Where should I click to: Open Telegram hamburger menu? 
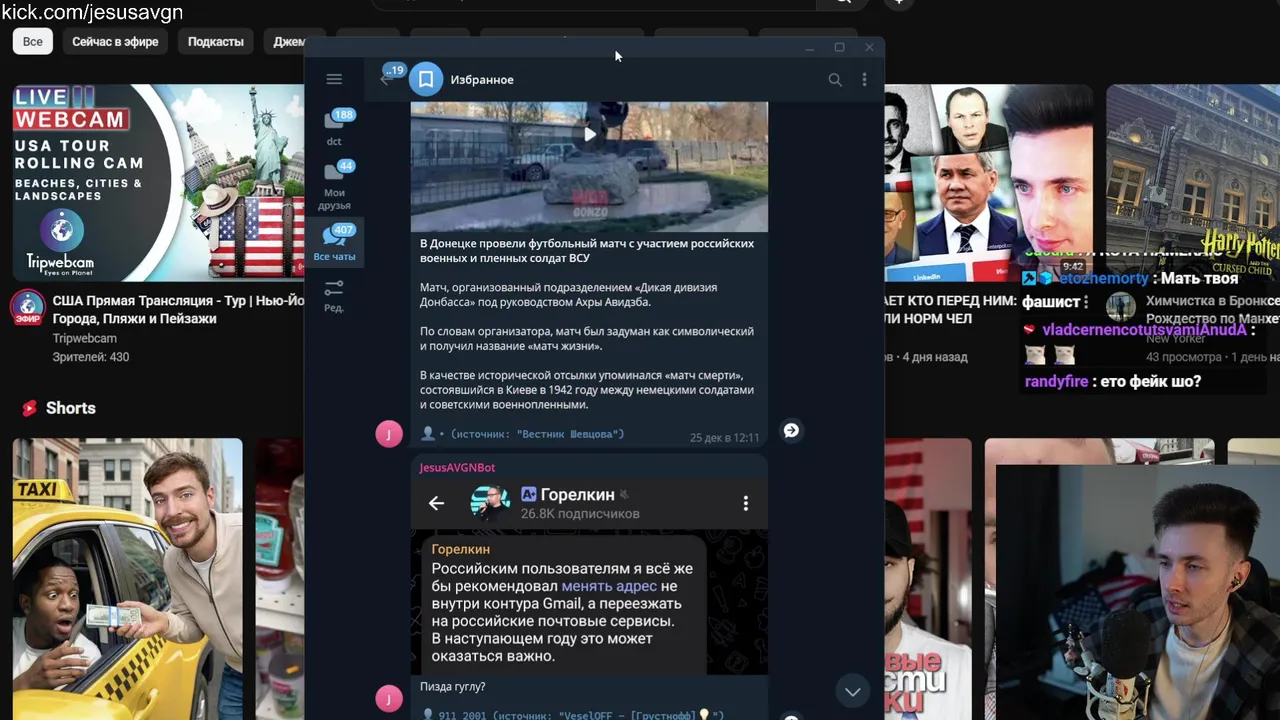coord(334,79)
